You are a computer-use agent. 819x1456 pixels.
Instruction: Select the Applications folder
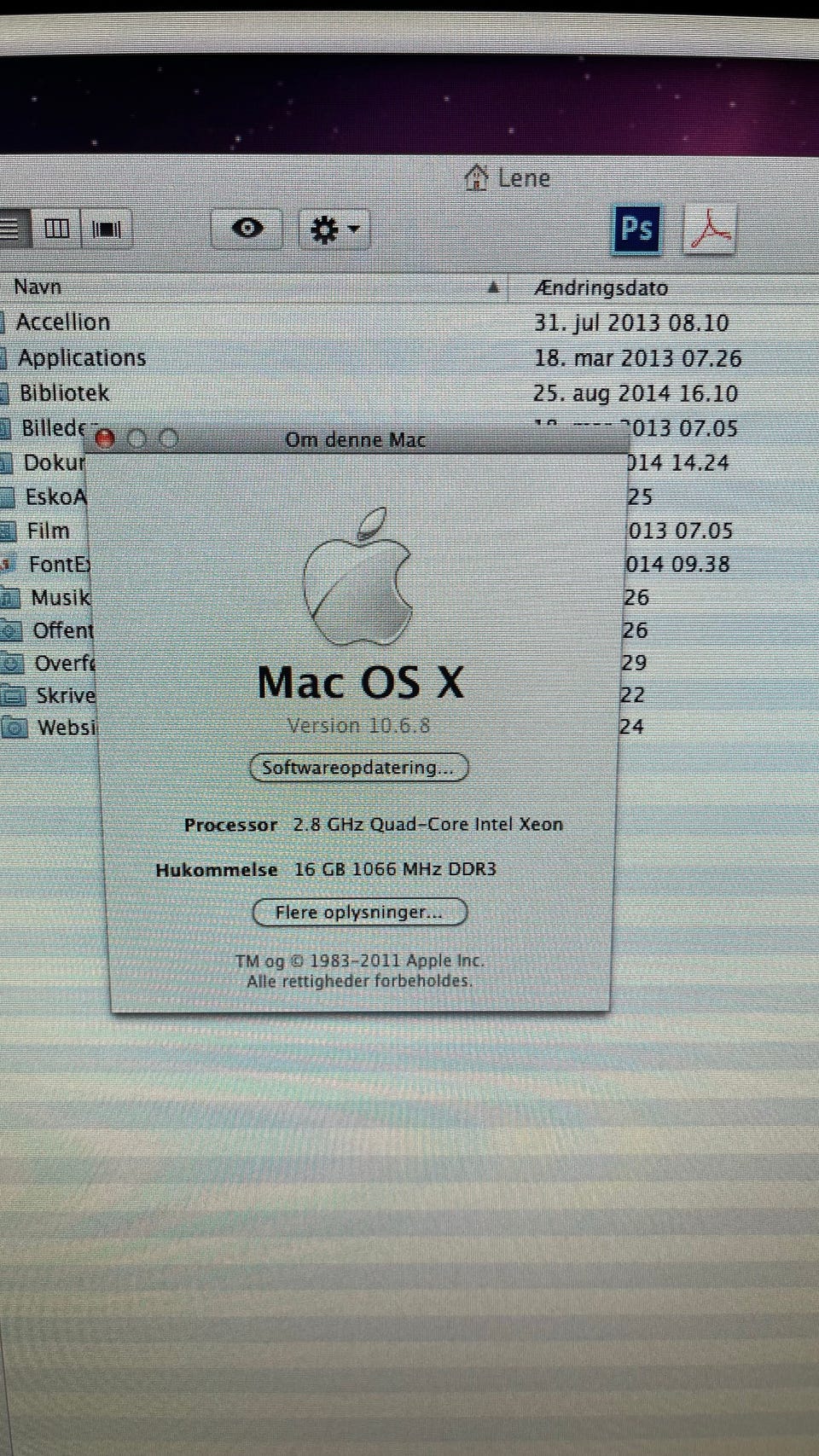tap(82, 357)
